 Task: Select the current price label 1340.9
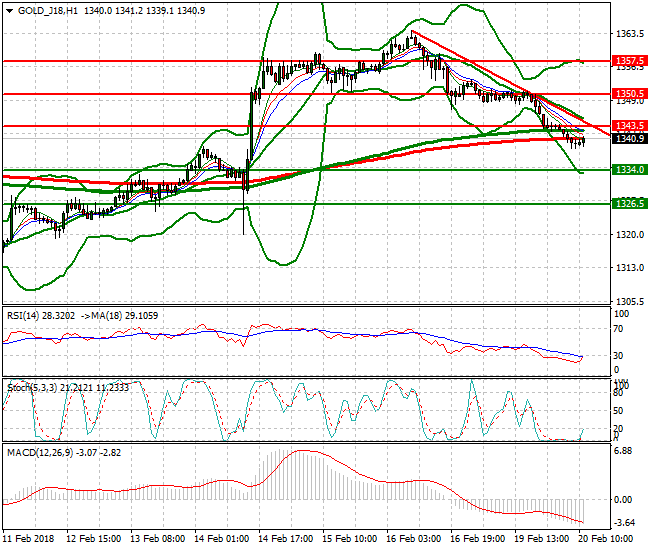coord(630,138)
